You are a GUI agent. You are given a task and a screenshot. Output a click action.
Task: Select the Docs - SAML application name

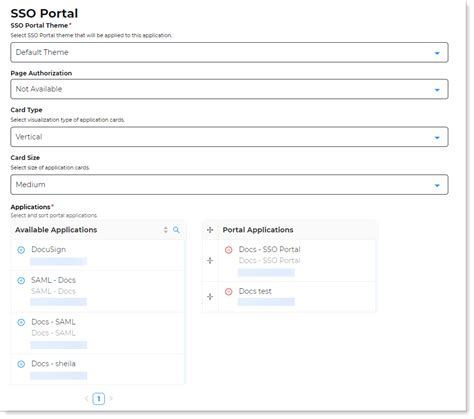pos(53,322)
